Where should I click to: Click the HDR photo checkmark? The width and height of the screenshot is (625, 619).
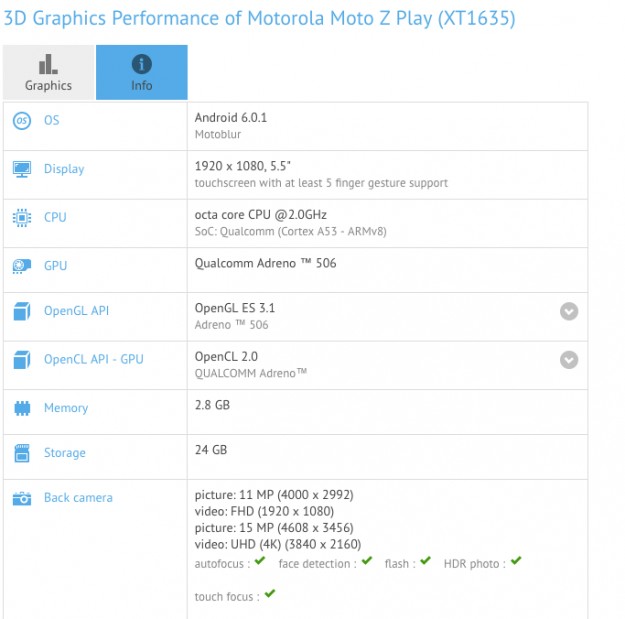click(x=516, y=562)
